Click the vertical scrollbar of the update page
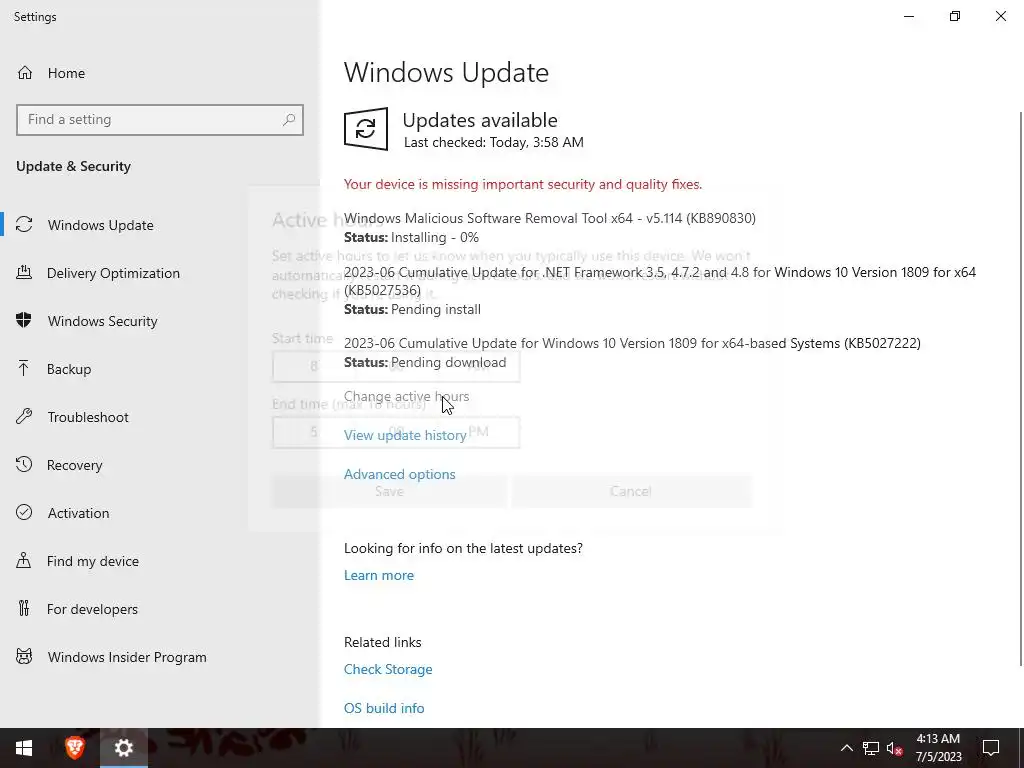Image resolution: width=1024 pixels, height=768 pixels. tap(1020, 389)
